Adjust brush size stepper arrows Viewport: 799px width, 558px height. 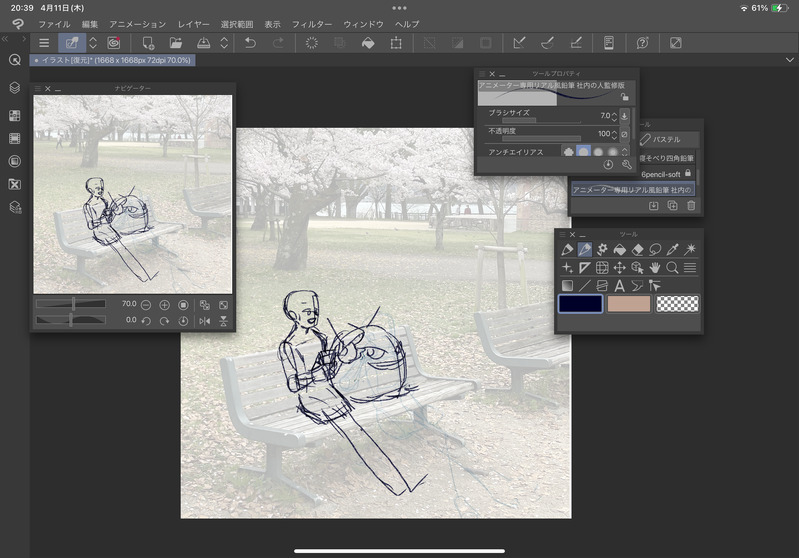(x=614, y=116)
